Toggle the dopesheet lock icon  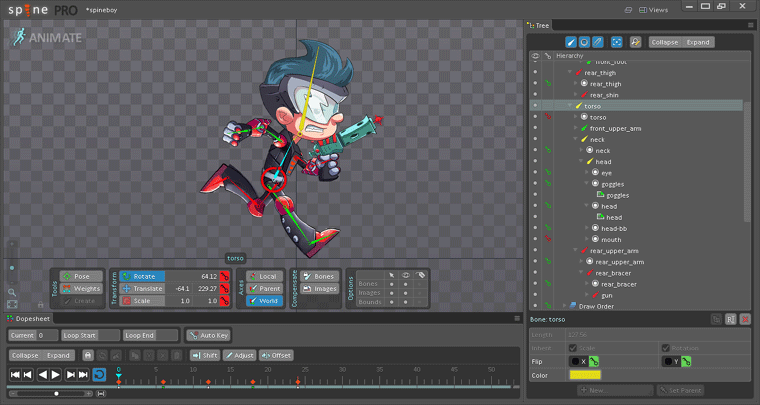coord(88,356)
